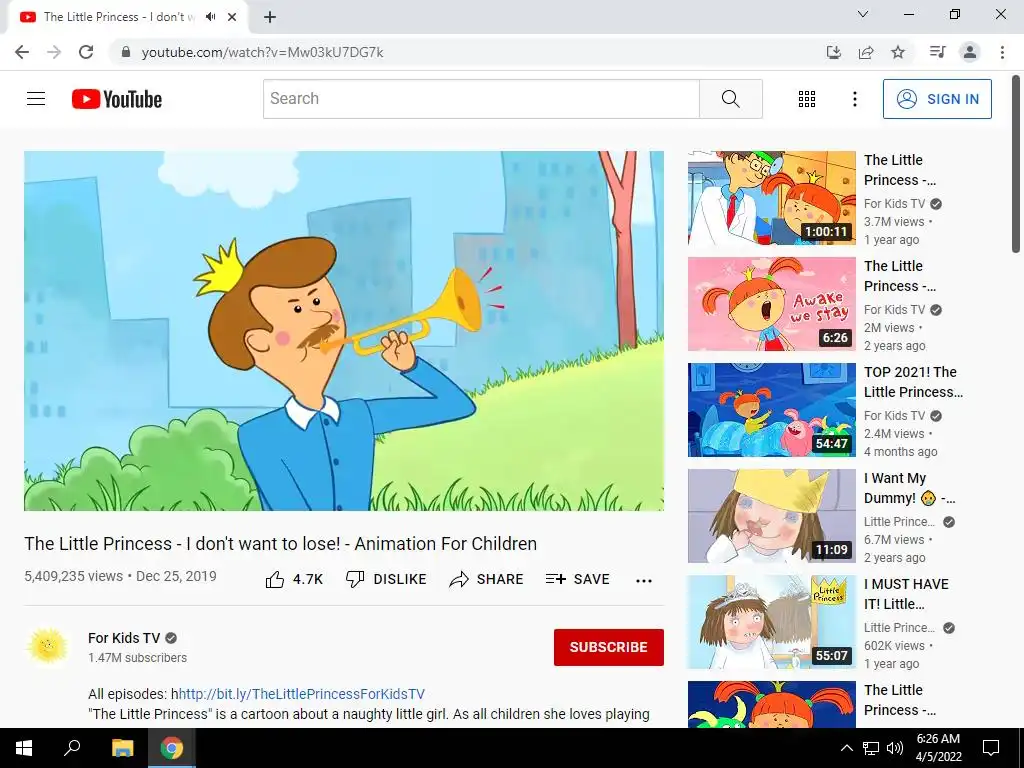Go to YouTube home via logo

tap(117, 99)
